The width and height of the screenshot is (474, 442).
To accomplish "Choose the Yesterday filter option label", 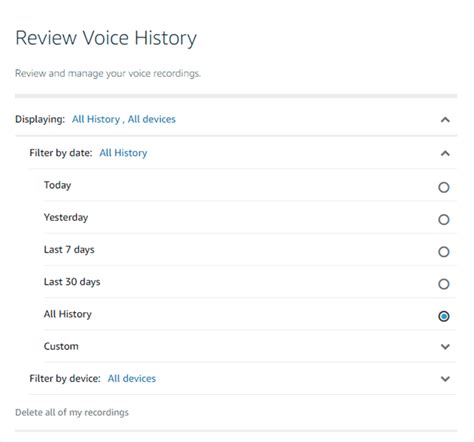I will click(x=66, y=217).
